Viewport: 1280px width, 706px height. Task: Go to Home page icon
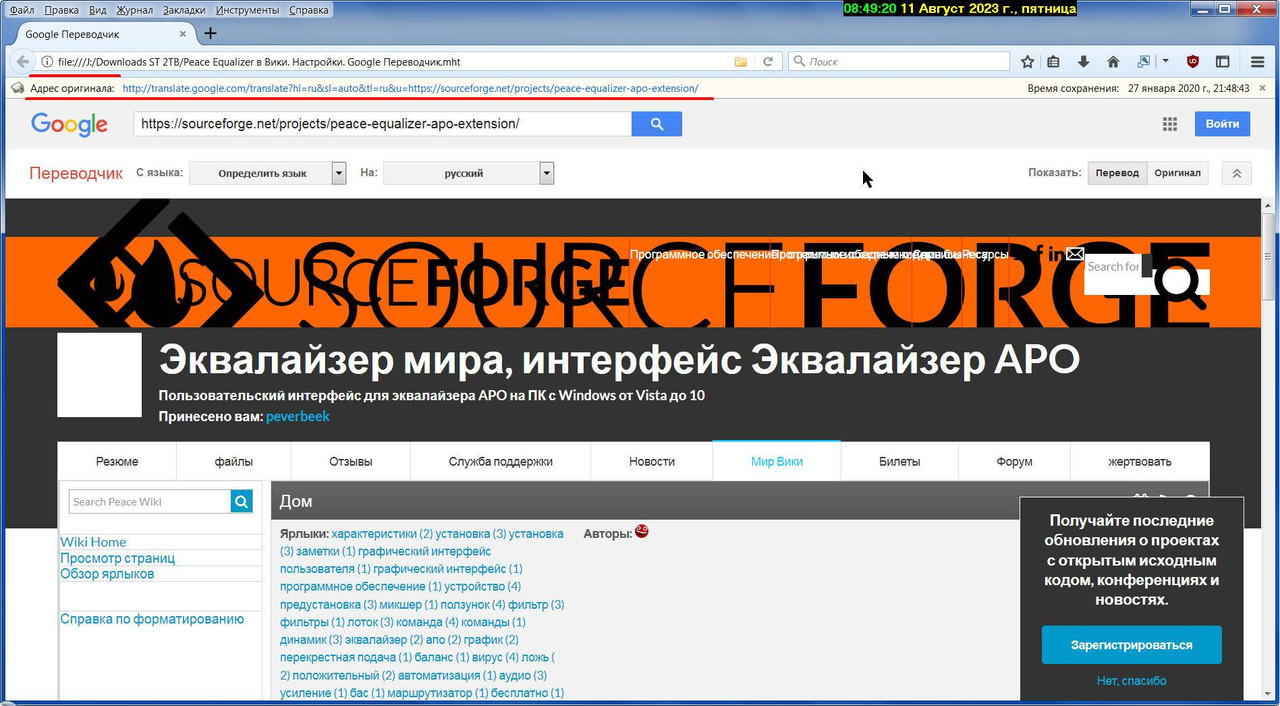tap(1113, 62)
